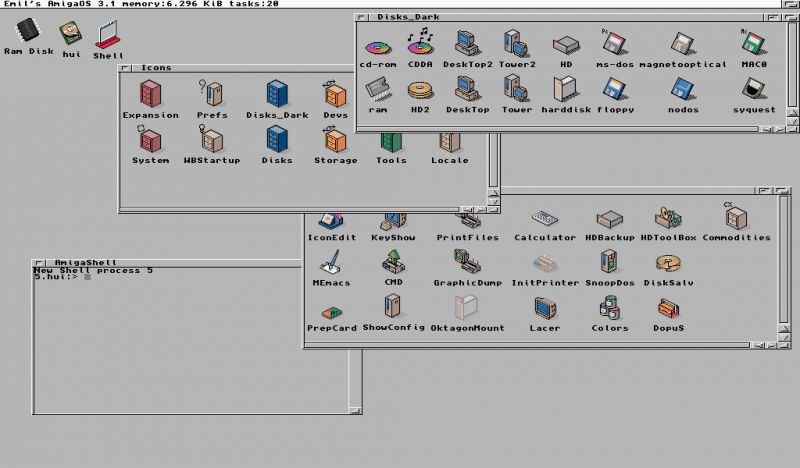The image size is (800, 468).
Task: Launch the Shell desktop icon
Action: [x=108, y=34]
